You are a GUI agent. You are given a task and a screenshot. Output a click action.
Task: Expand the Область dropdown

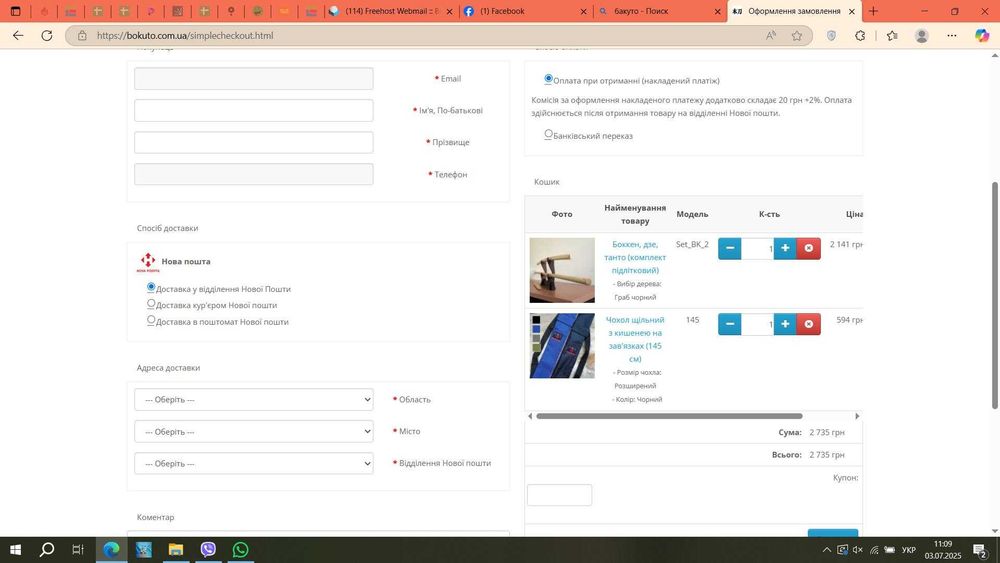coord(254,400)
